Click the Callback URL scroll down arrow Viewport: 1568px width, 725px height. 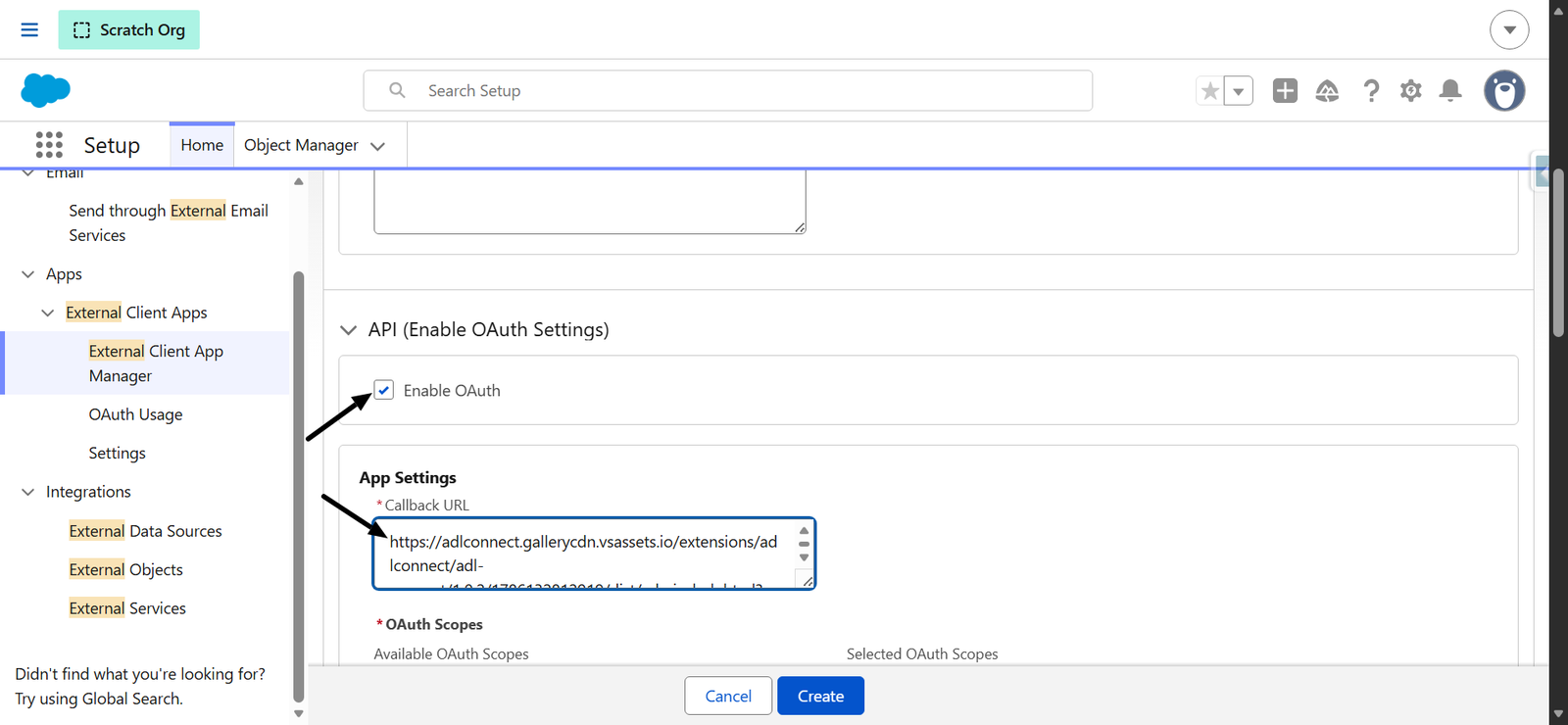[x=804, y=557]
